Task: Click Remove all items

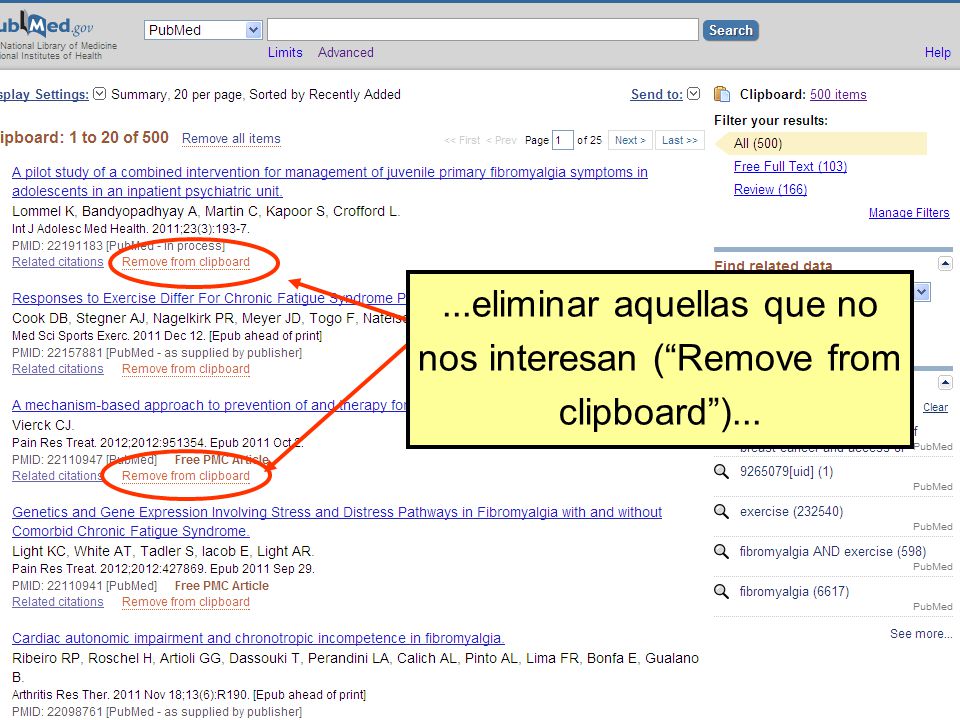Action: 231,139
